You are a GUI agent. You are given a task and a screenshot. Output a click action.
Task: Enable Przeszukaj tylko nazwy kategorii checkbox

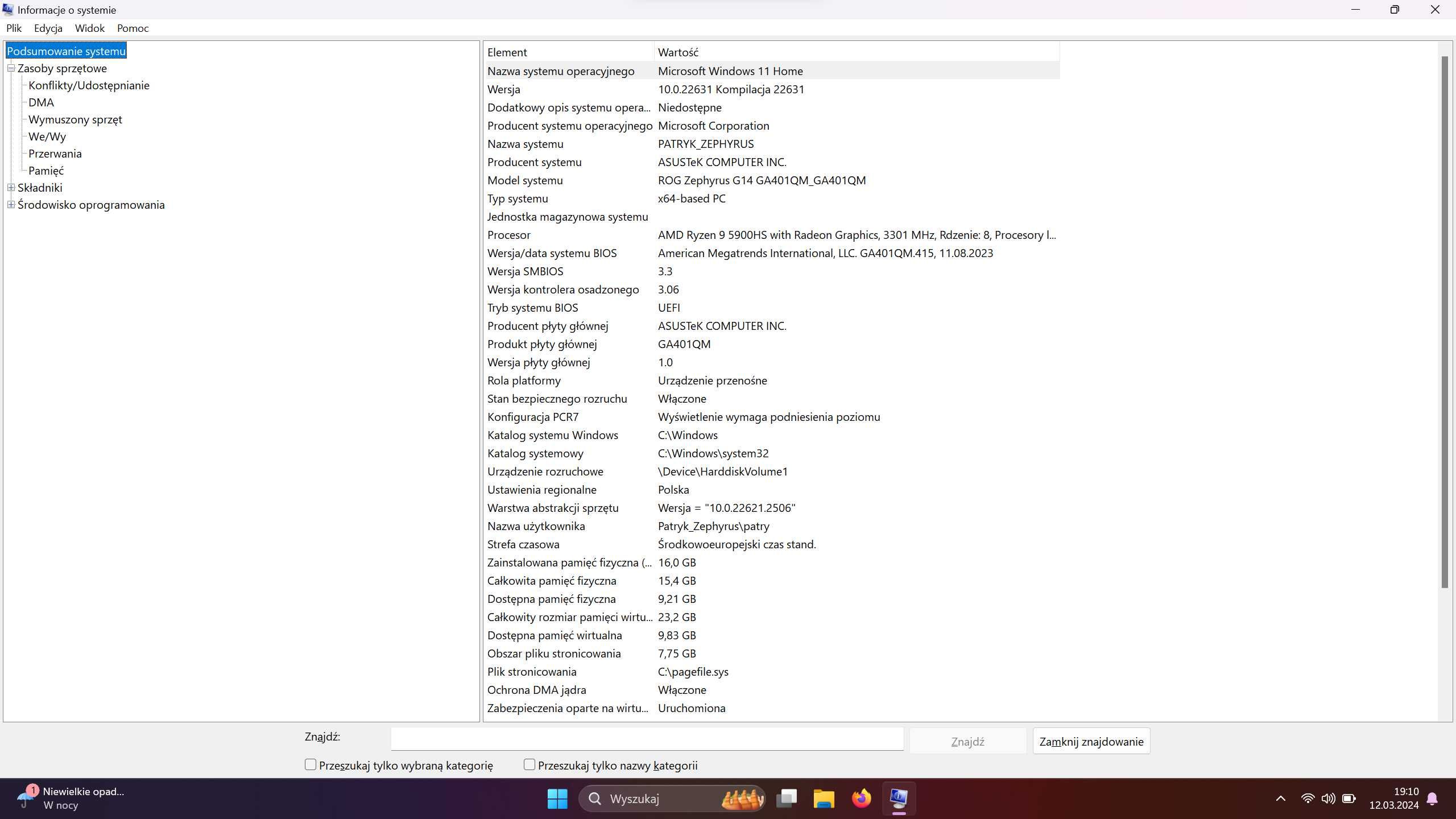[530, 764]
